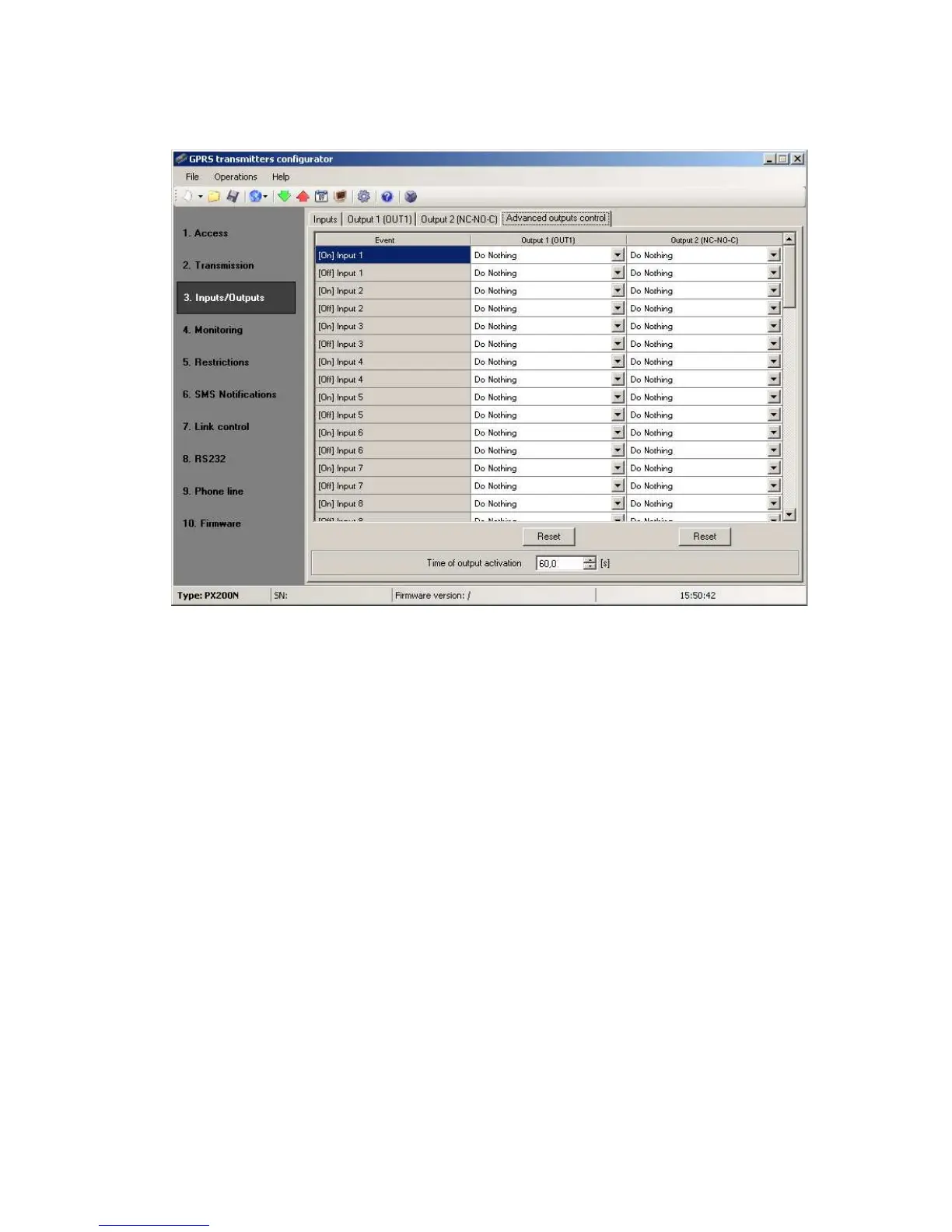Click the Save floppy disk icon
Viewport: 952px width, 1232px height.
233,197
